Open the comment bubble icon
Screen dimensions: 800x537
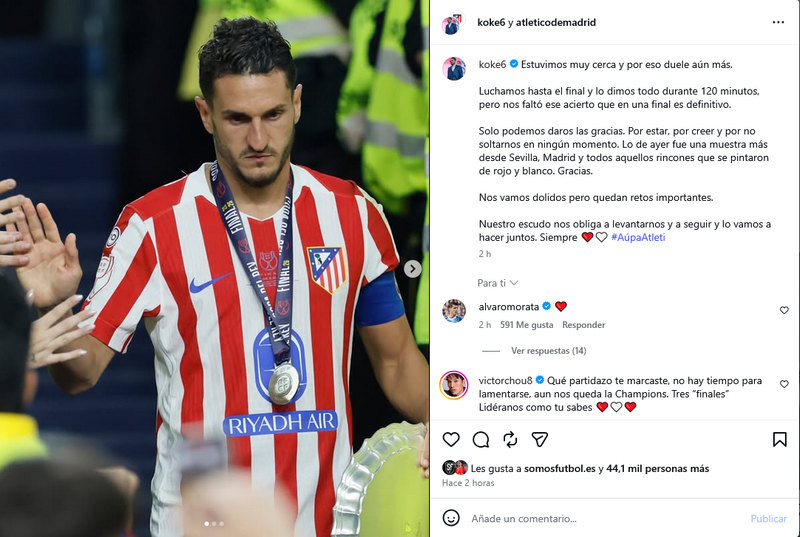point(481,439)
